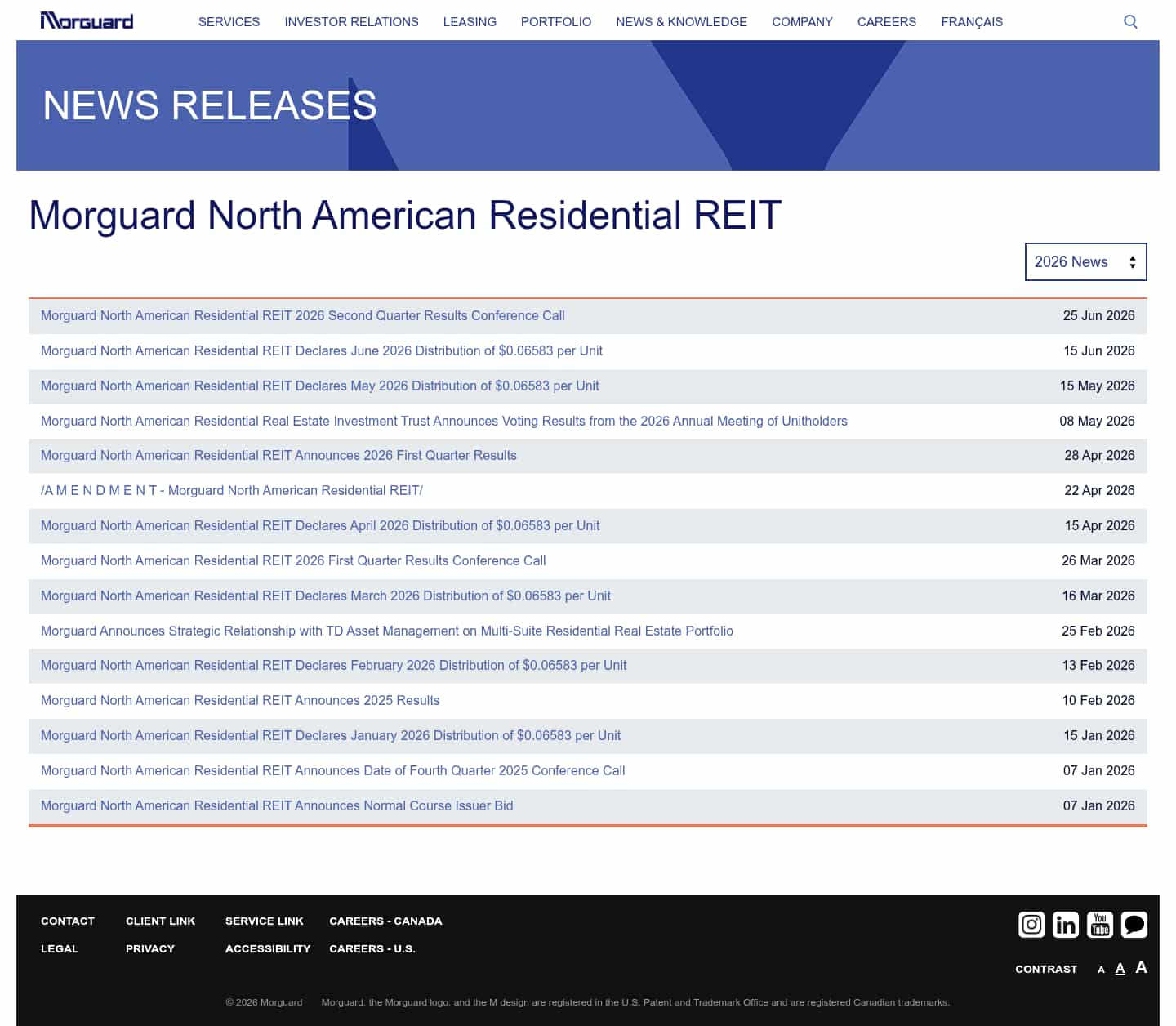
Task: Click ACCESSIBILITY footer link
Action: [268, 948]
